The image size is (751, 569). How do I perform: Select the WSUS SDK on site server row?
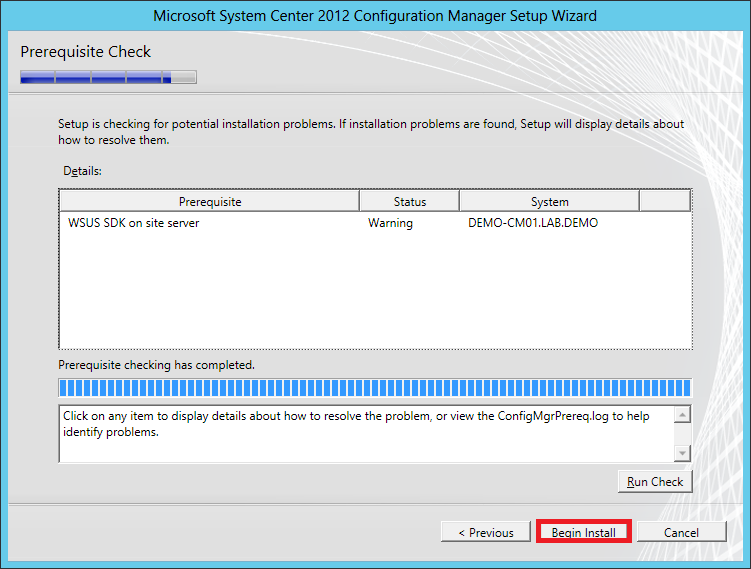point(133,223)
